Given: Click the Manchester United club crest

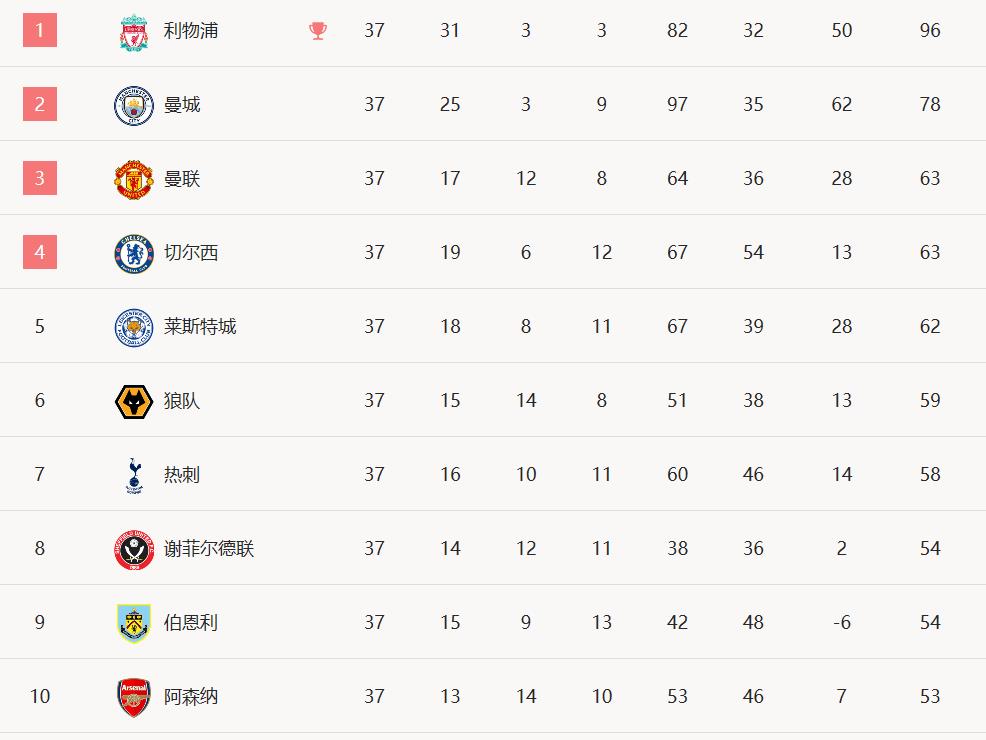Looking at the screenshot, I should point(134,179).
